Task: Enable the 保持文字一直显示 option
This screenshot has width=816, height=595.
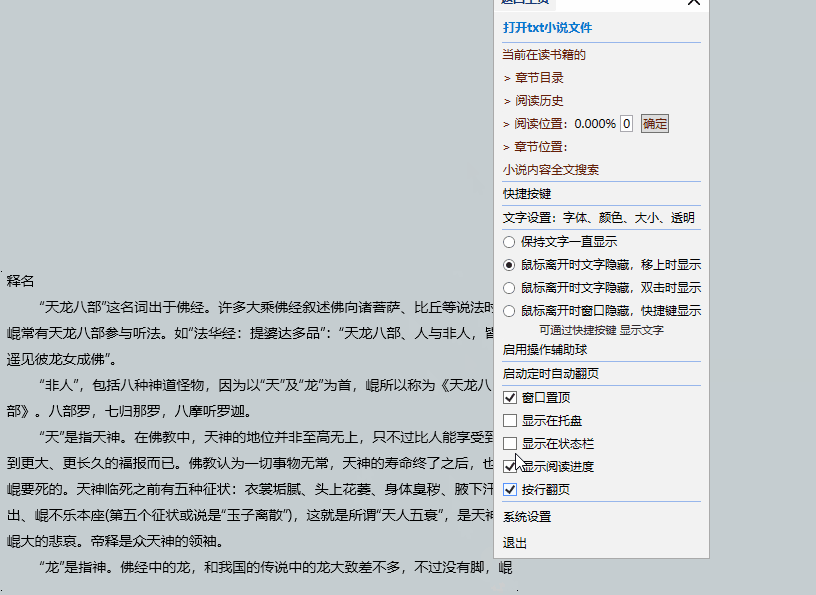Action: coord(508,241)
